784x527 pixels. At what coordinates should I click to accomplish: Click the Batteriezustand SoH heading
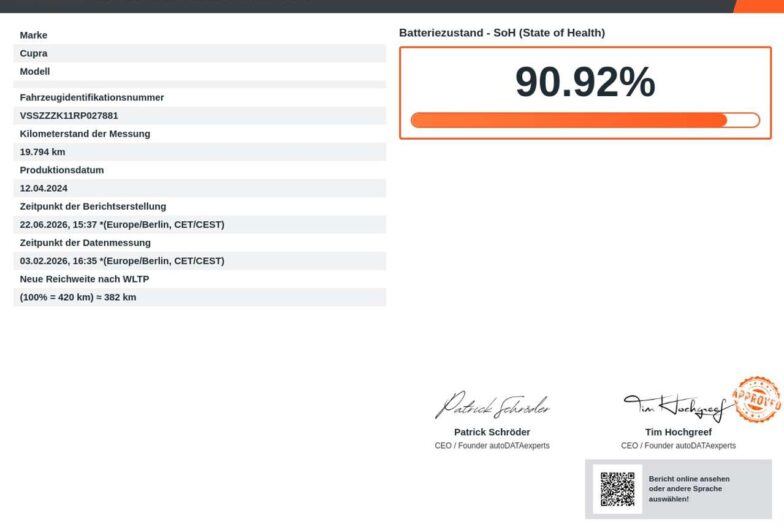pos(502,32)
